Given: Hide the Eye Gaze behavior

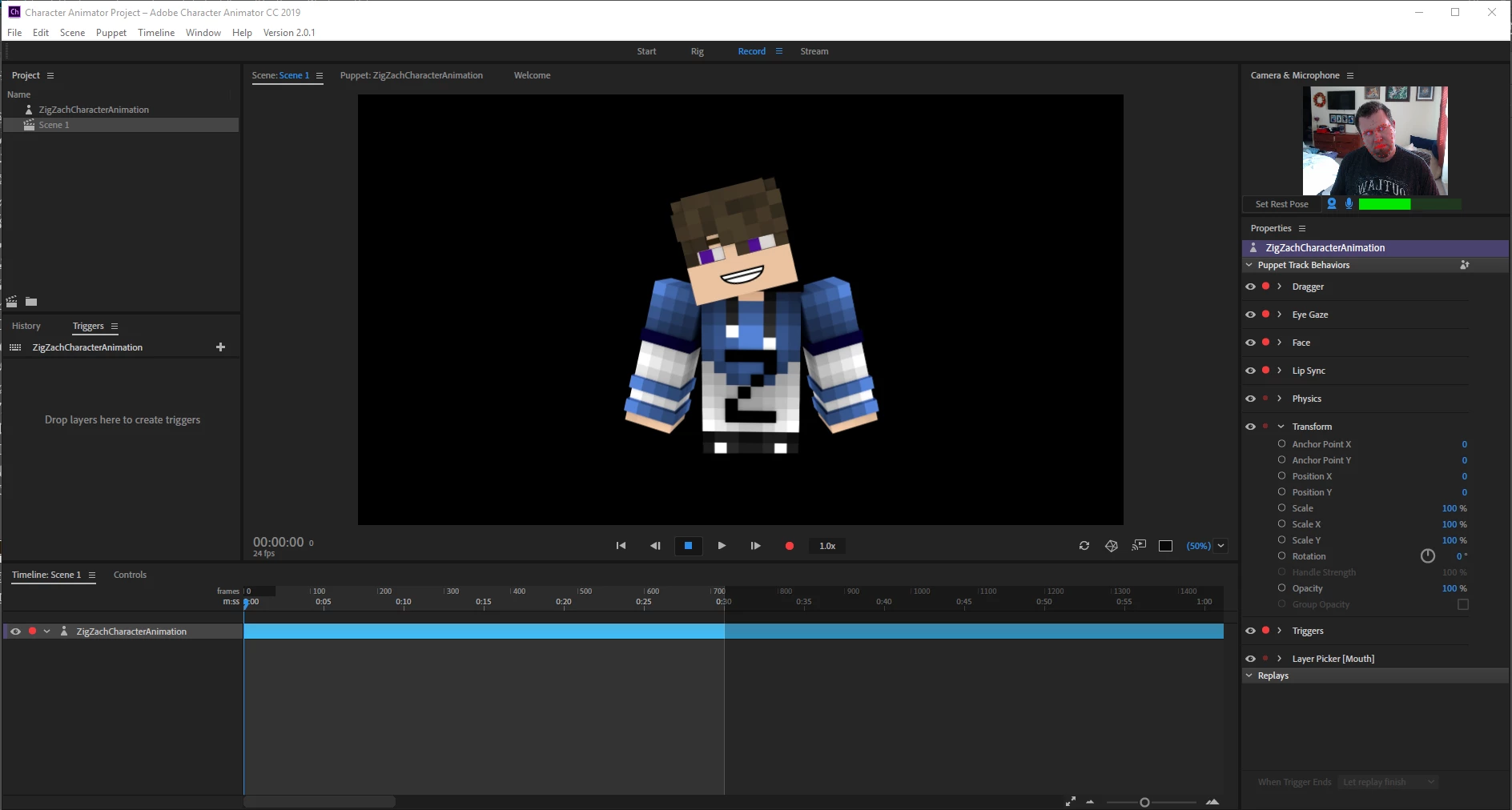Looking at the screenshot, I should (x=1250, y=315).
